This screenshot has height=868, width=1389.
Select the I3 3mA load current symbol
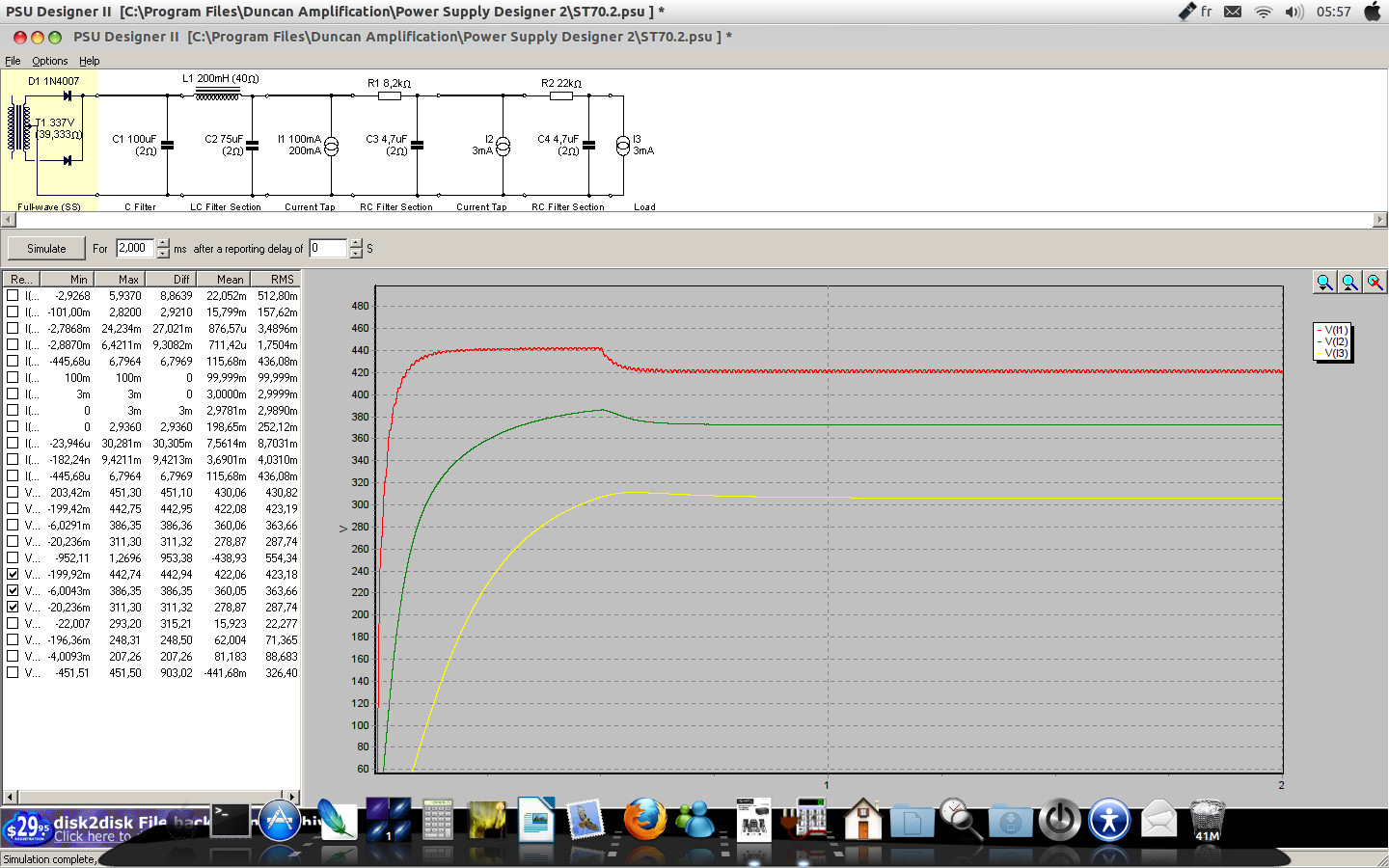coord(623,147)
